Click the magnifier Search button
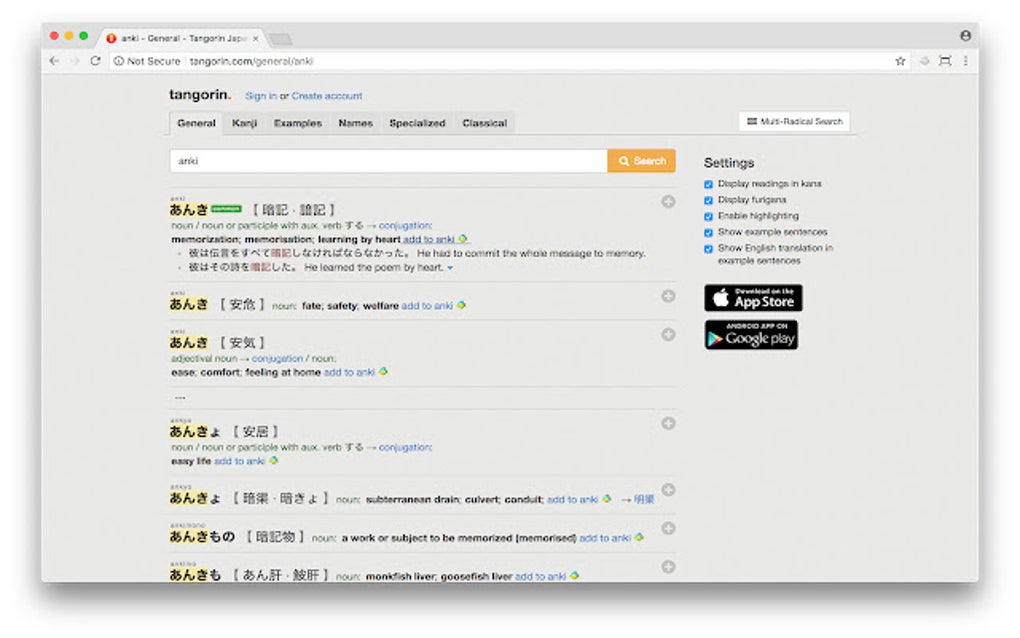 click(640, 160)
